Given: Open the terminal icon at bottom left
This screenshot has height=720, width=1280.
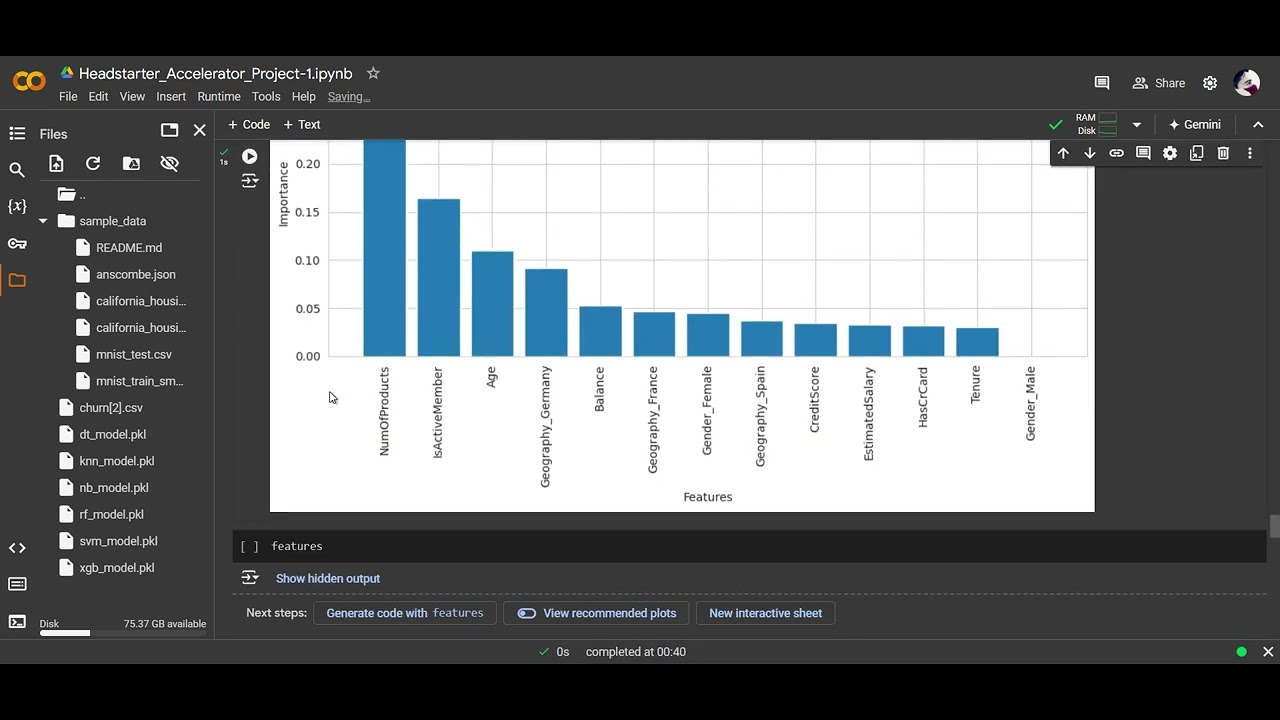Looking at the screenshot, I should click(x=17, y=621).
